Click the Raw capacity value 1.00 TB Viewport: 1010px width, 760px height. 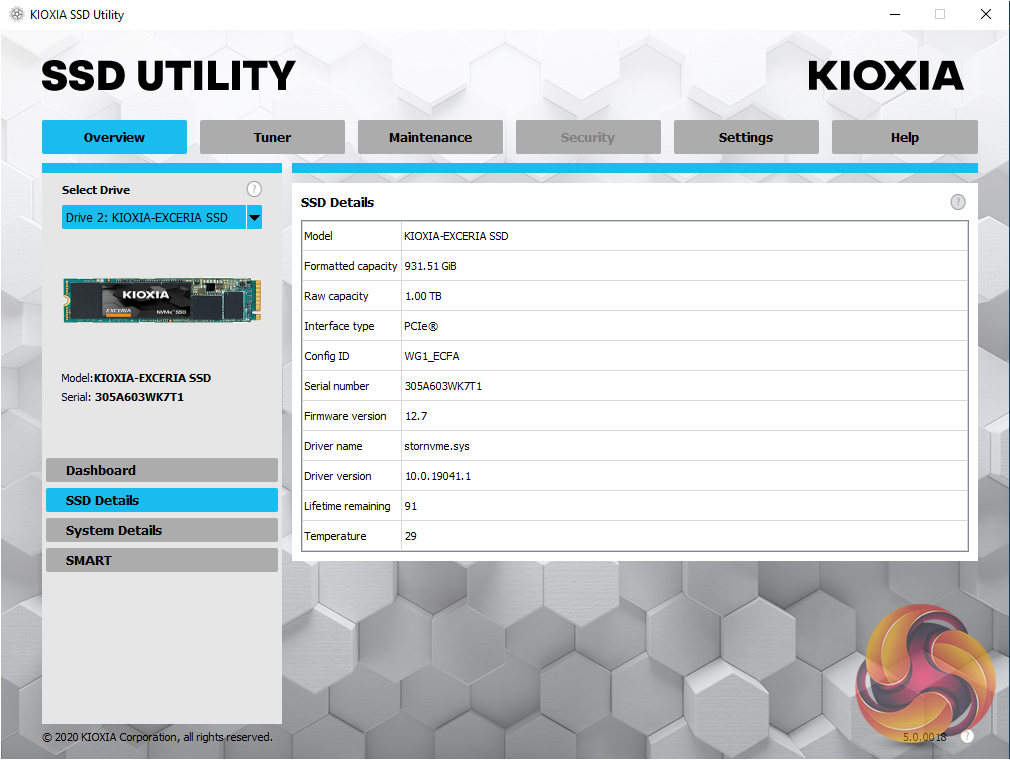pos(423,296)
